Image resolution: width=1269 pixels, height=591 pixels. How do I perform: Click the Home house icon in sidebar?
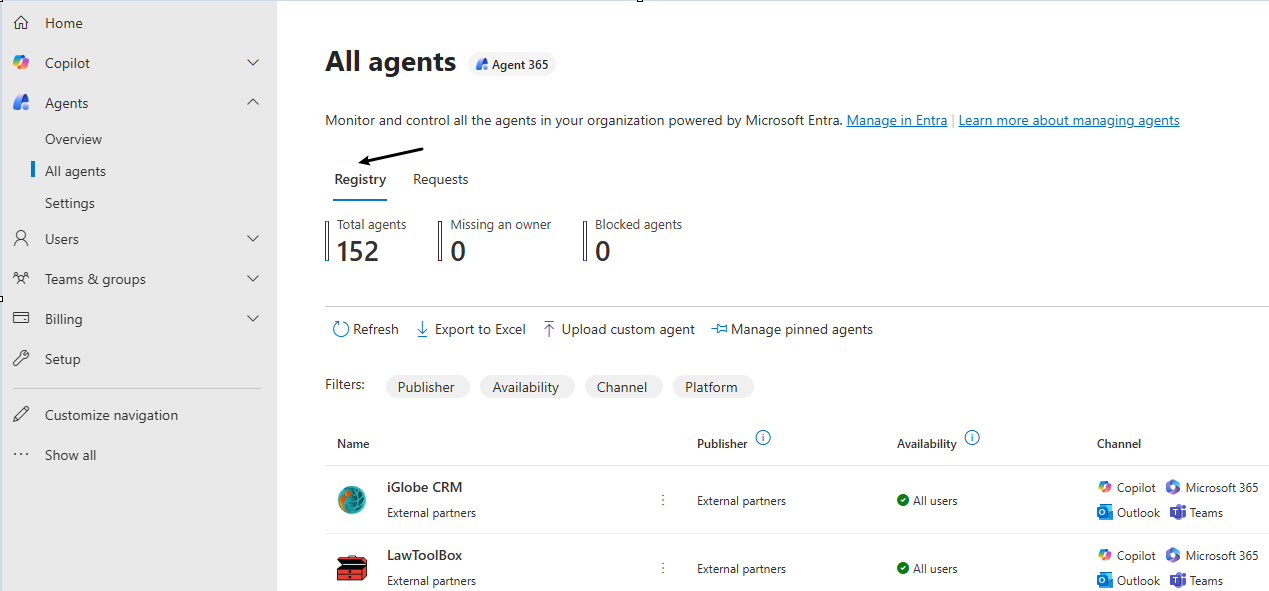click(x=21, y=23)
